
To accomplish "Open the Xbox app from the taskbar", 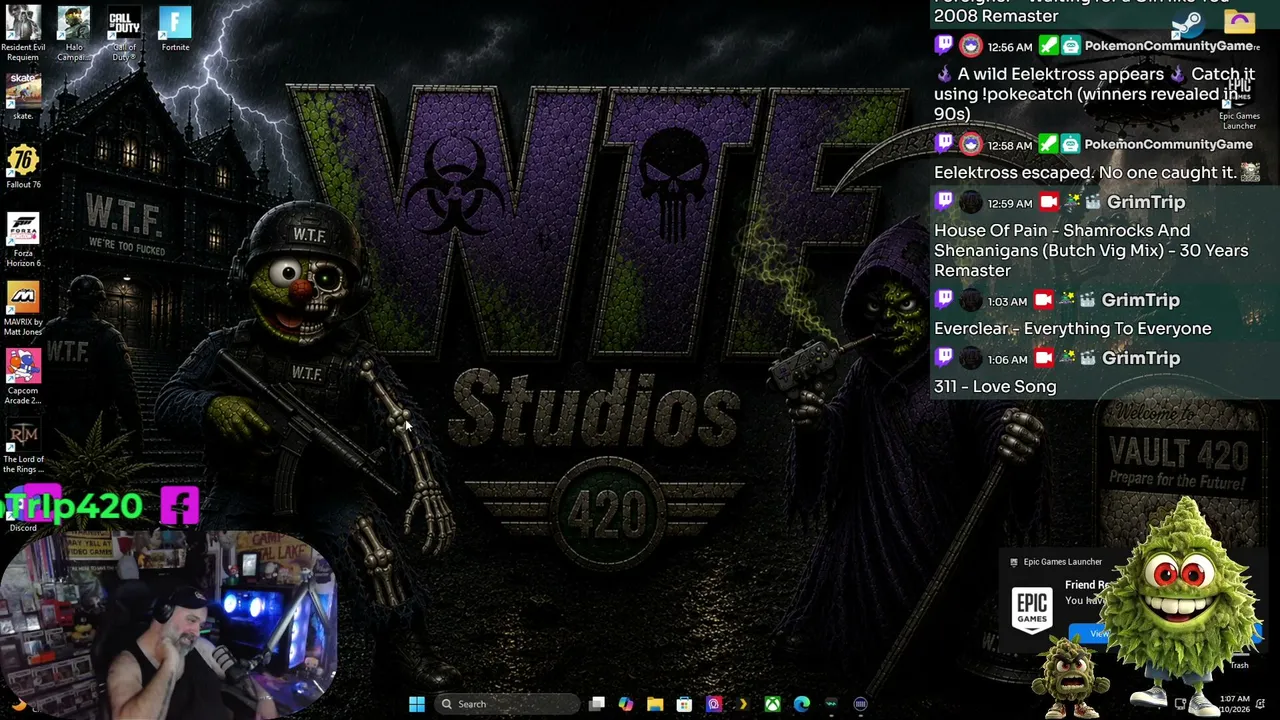I will 773,704.
